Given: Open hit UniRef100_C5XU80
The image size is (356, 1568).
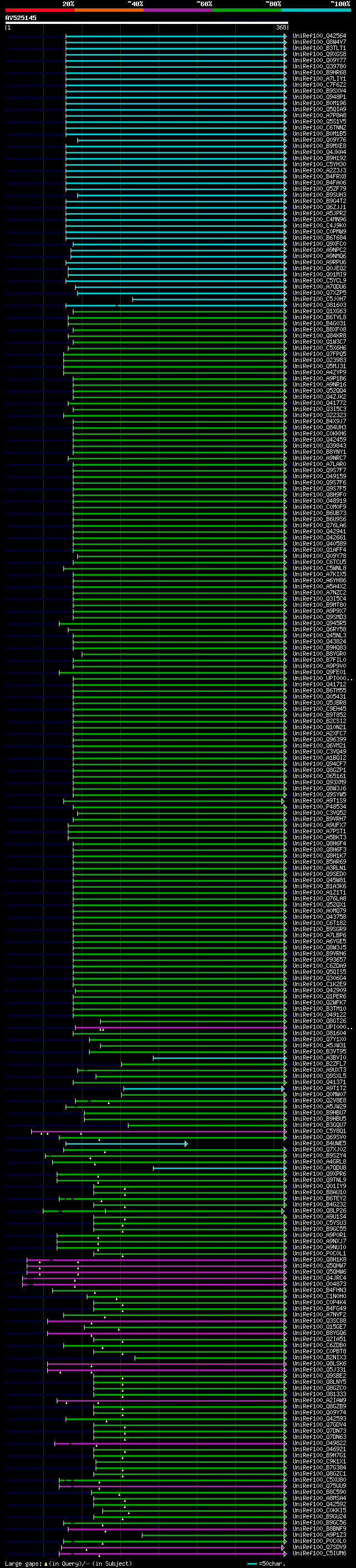Looking at the screenshot, I should (319, 1480).
